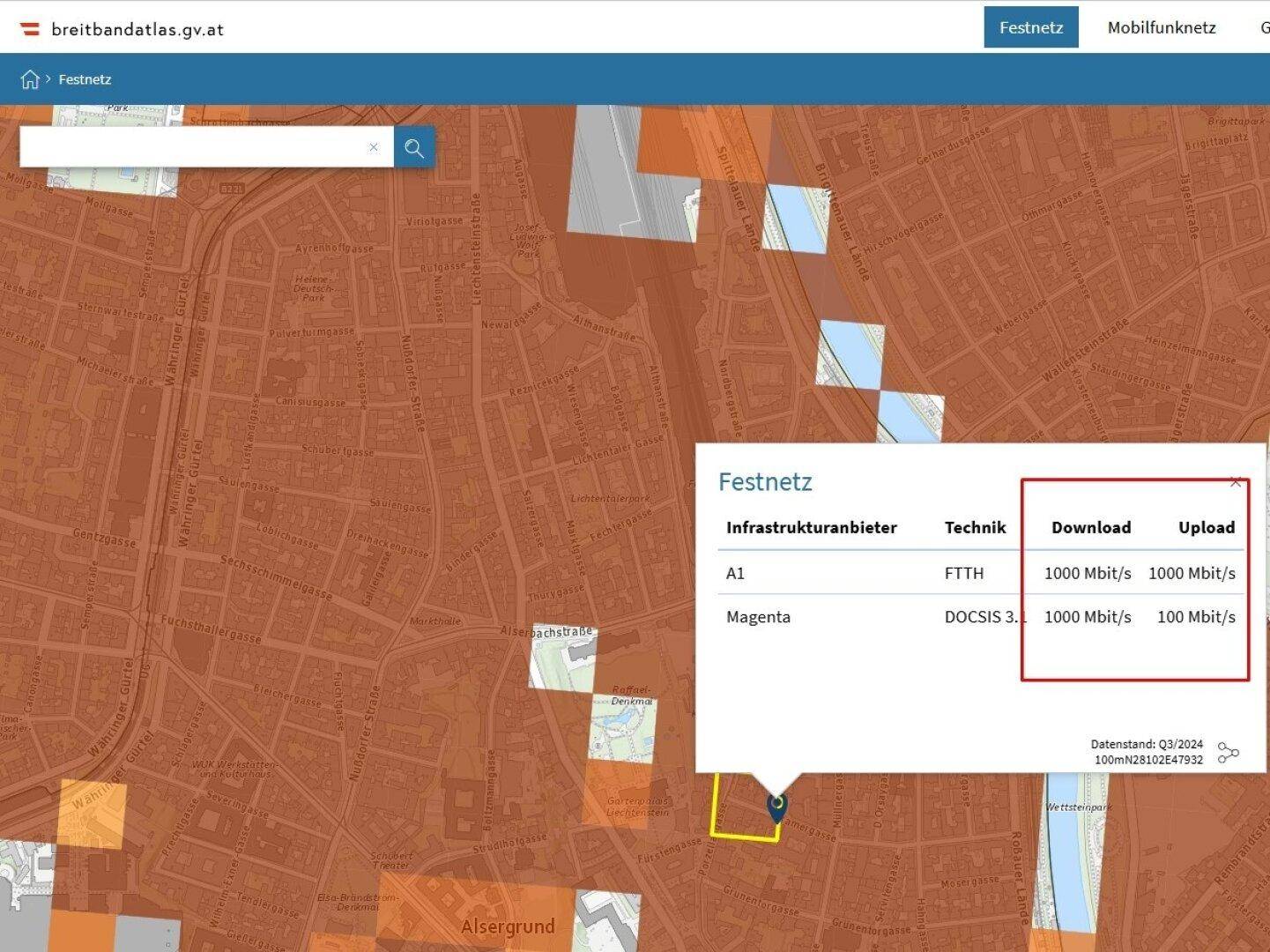This screenshot has height=952, width=1270.
Task: Click the magnifier search button
Action: tap(414, 147)
